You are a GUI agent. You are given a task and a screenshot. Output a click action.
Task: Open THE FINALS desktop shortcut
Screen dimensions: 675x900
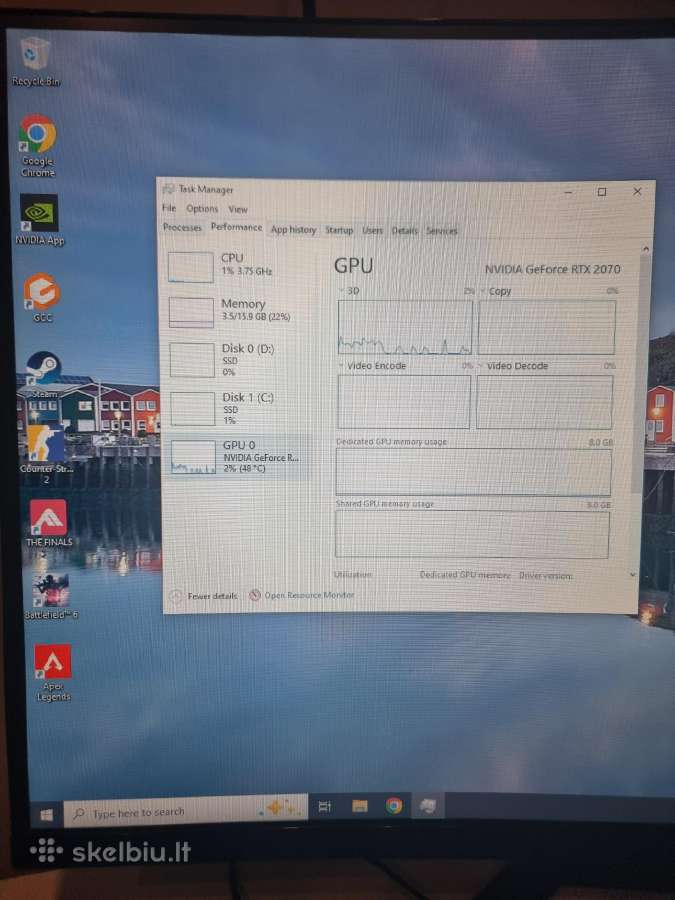pos(49,523)
